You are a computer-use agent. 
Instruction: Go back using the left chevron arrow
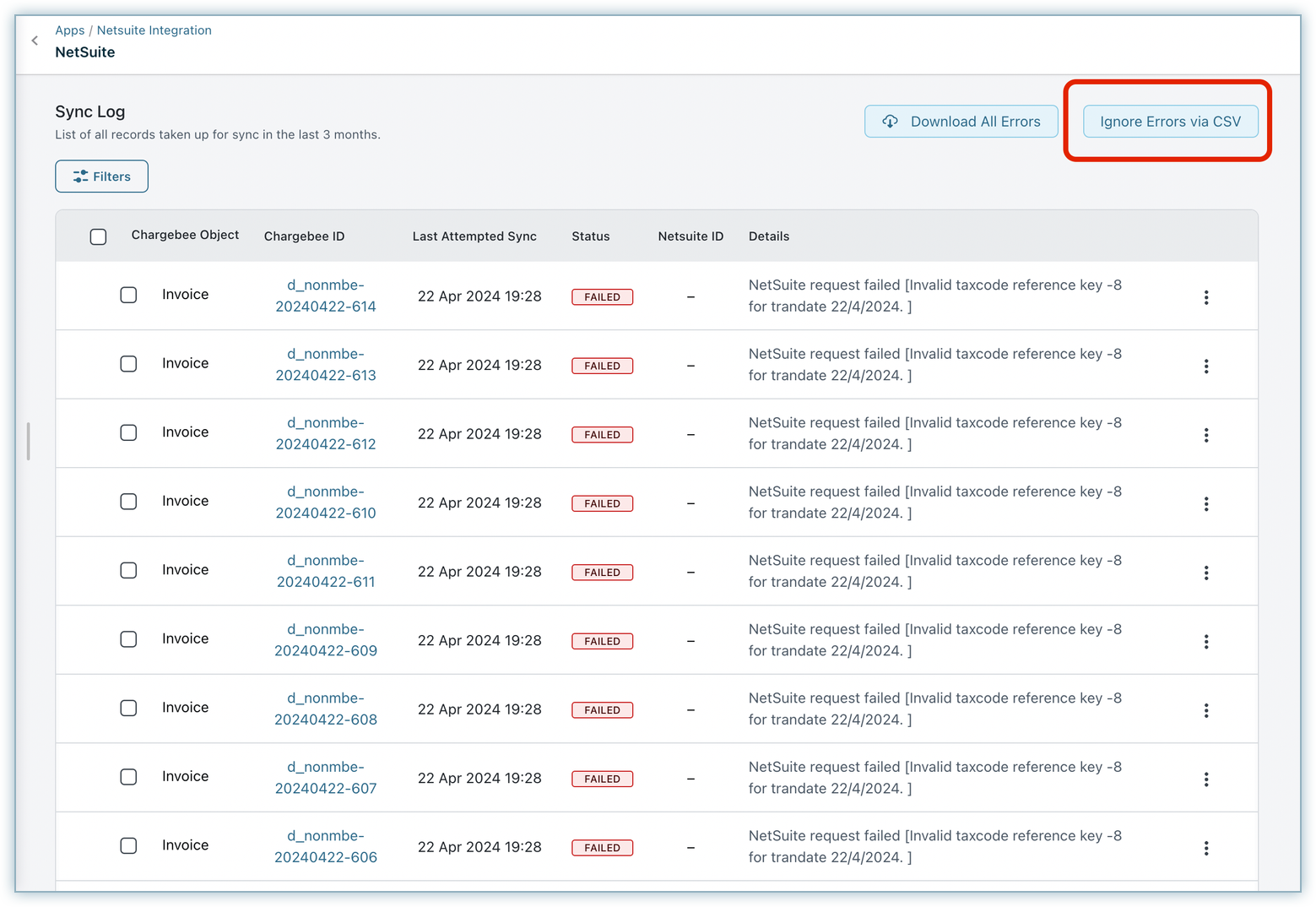35,41
